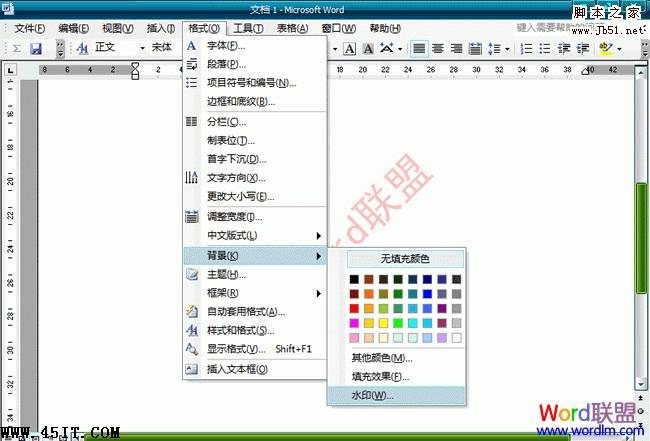Click the right indent marker on ruler
The width and height of the screenshot is (650, 441).
click(x=585, y=72)
